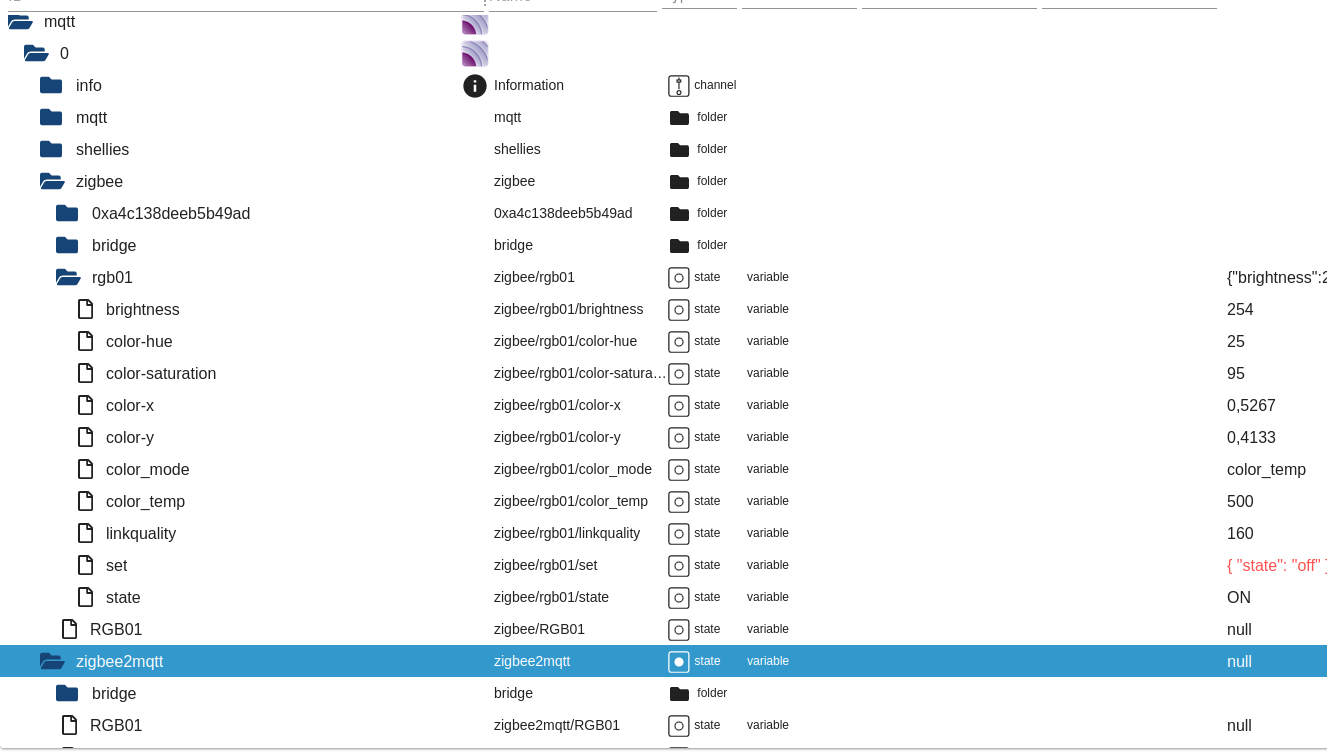This screenshot has height=753, width=1327.
Task: Expand the mqtt subfolder under 0
Action: click(x=51, y=117)
